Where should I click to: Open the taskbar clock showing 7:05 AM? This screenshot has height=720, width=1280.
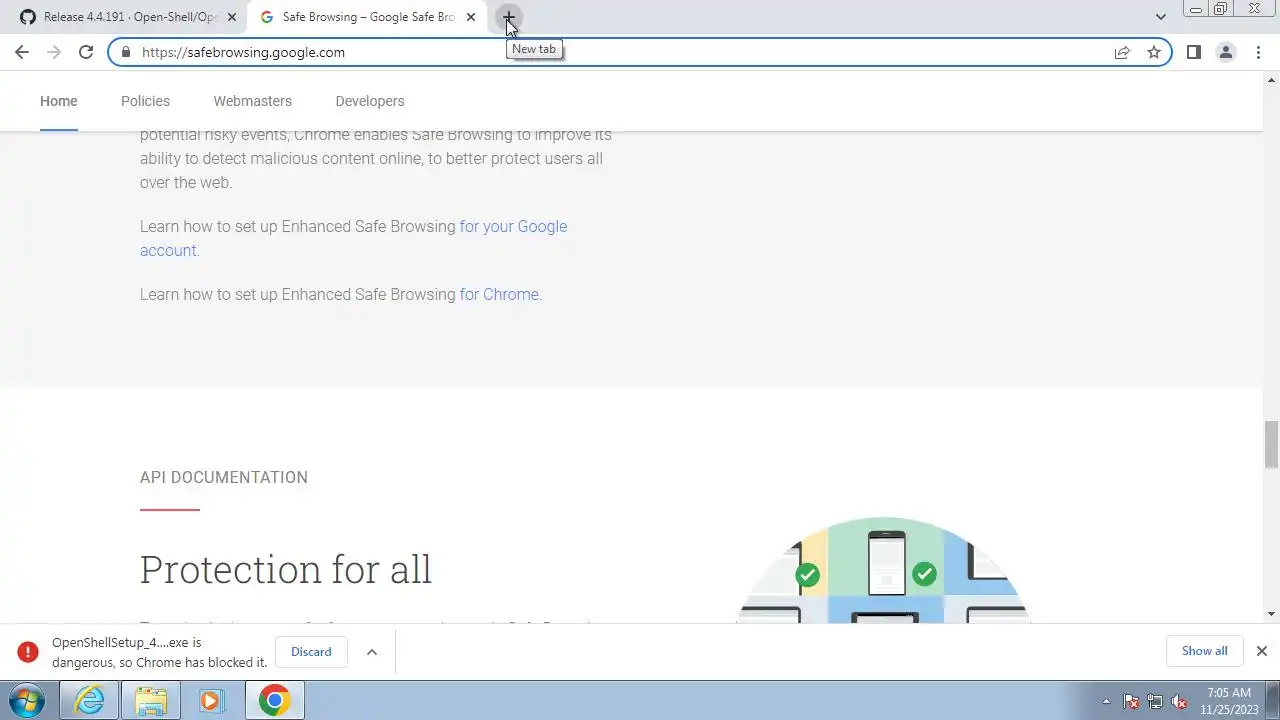[x=1229, y=701]
